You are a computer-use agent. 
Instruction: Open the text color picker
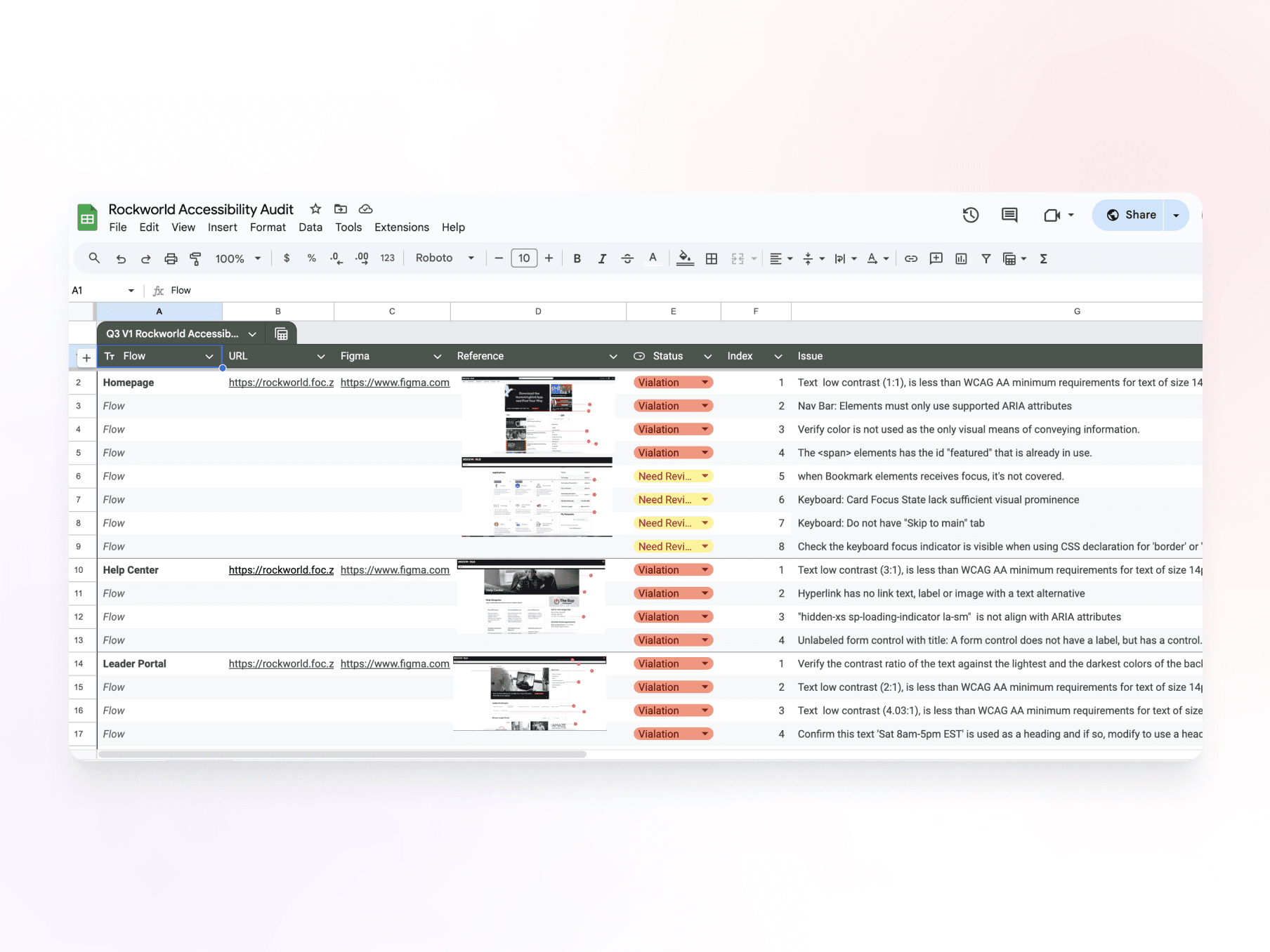click(653, 258)
